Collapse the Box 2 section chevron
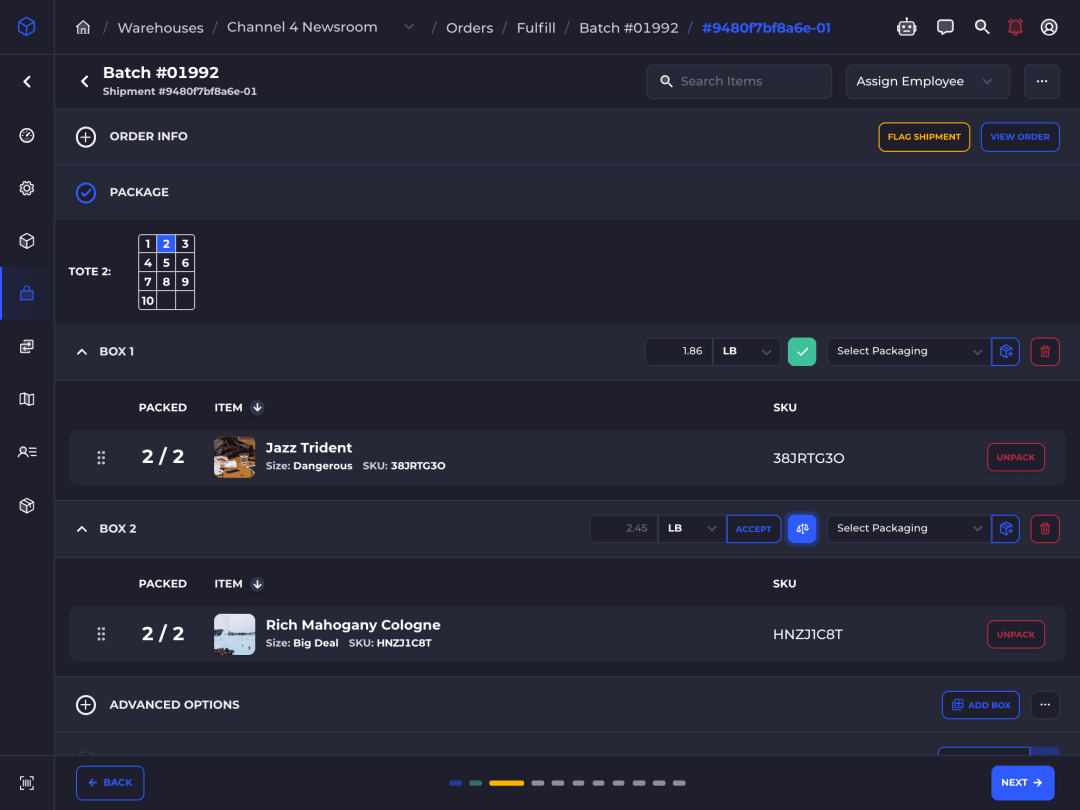The image size is (1080, 810). 82,529
